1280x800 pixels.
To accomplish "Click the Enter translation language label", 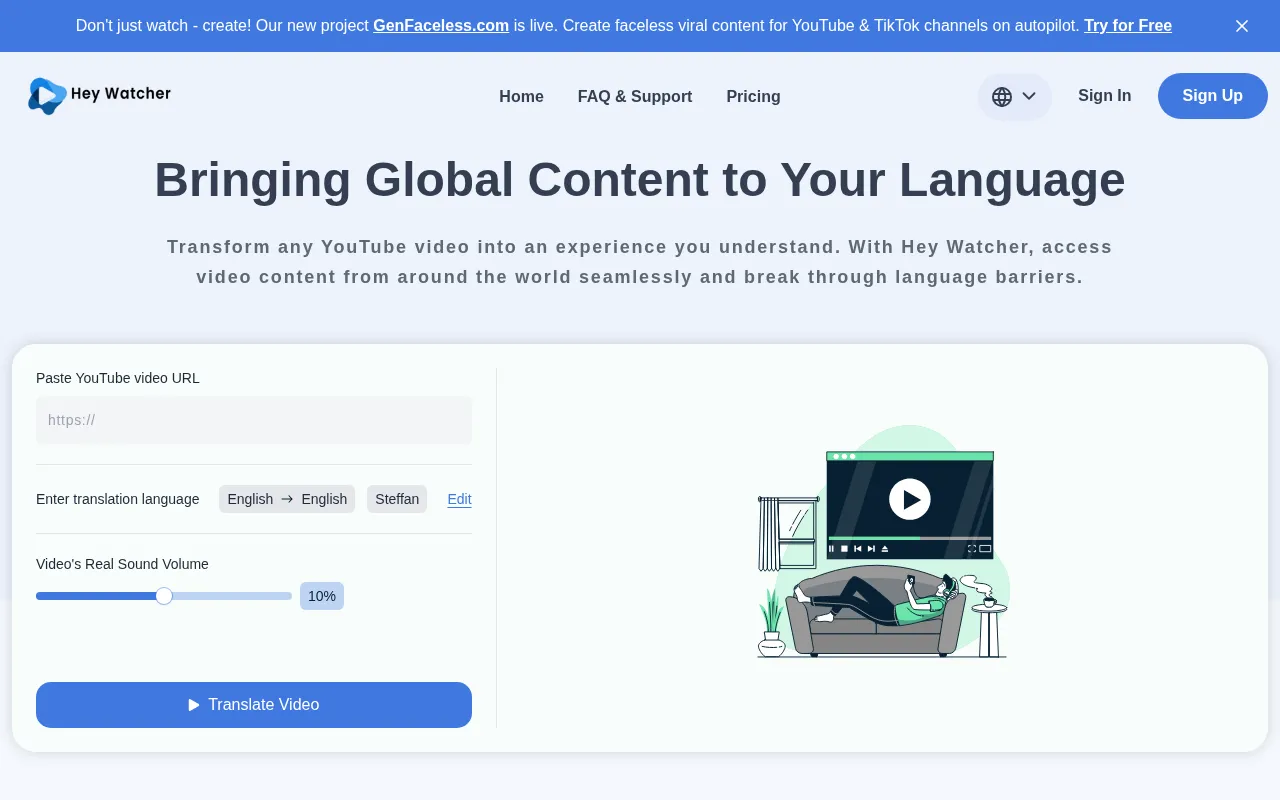I will point(118,499).
